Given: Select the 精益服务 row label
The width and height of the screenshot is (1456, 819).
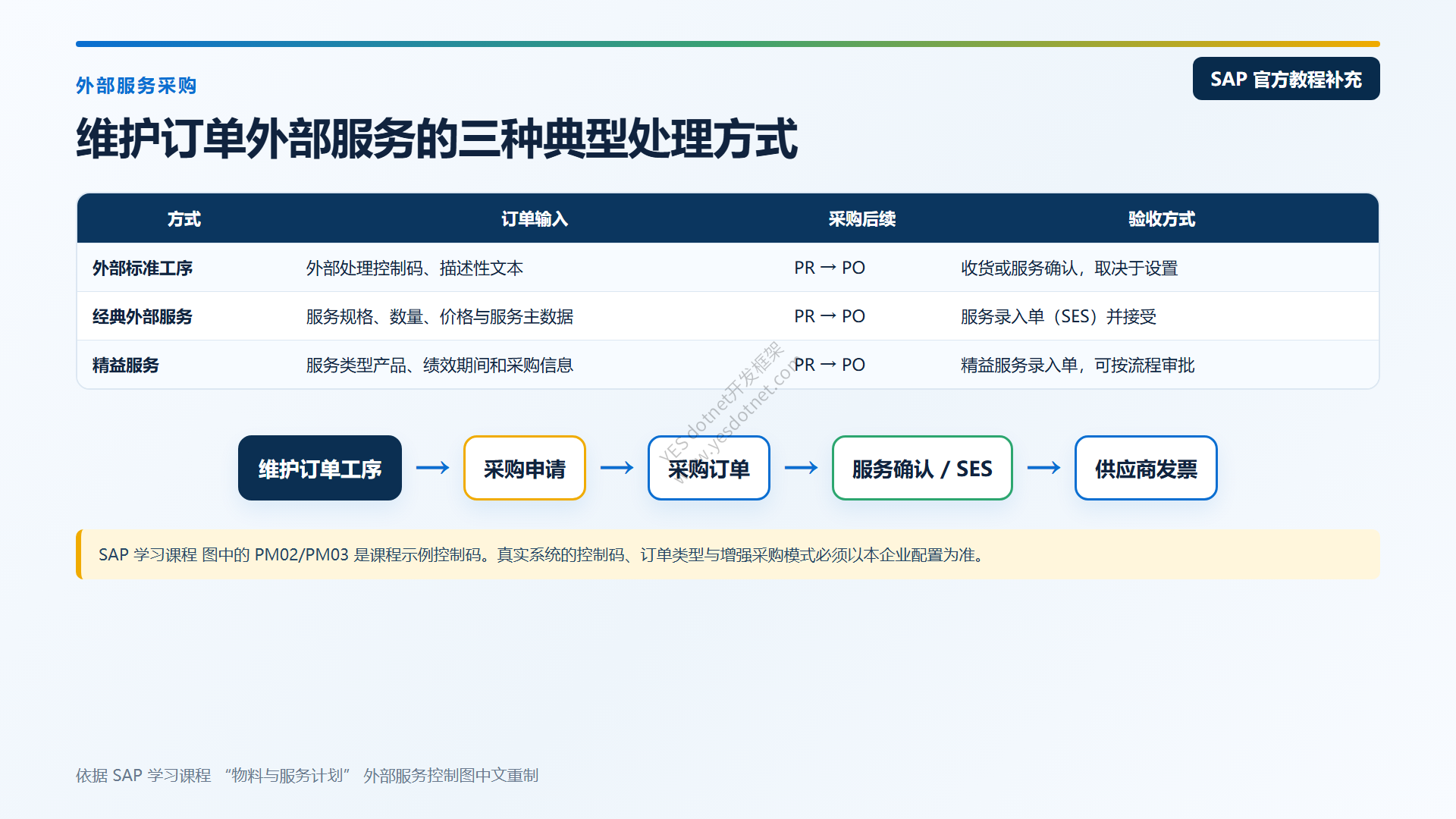Looking at the screenshot, I should (x=126, y=366).
